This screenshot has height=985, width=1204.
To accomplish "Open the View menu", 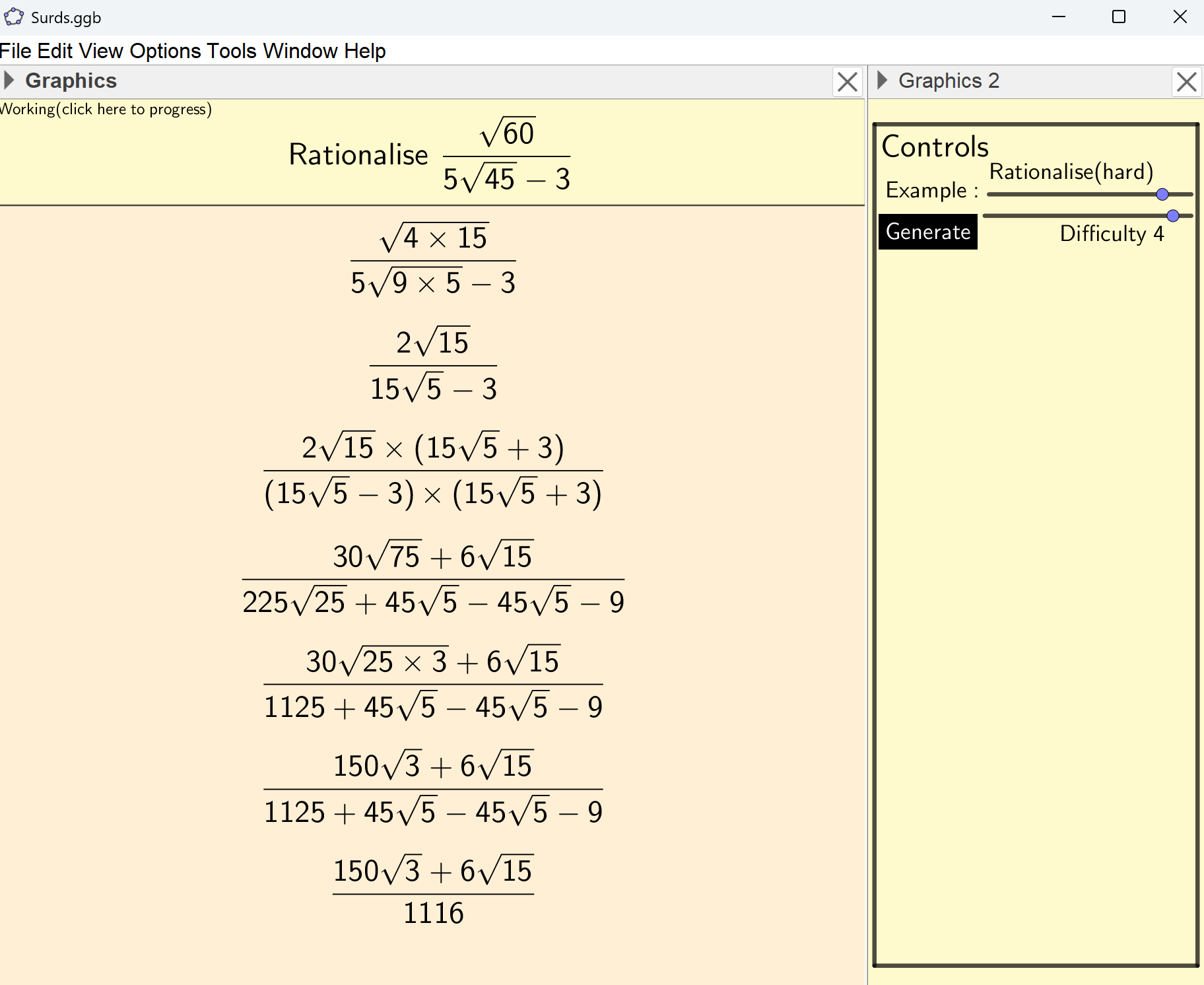I will [x=100, y=51].
